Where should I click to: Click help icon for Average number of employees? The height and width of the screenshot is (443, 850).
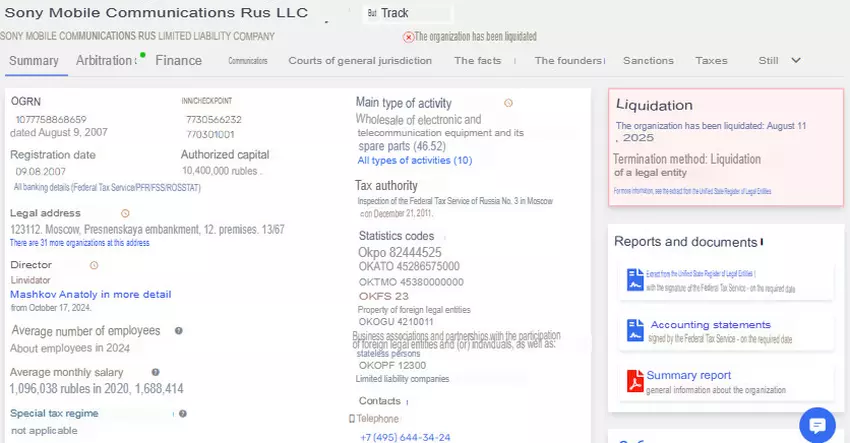click(x=179, y=331)
